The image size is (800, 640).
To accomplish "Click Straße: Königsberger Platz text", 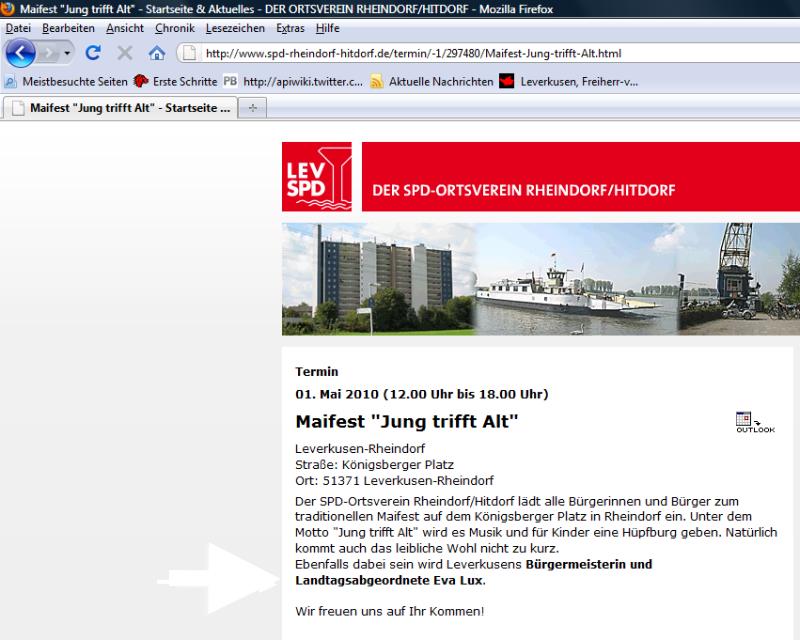I will point(374,464).
